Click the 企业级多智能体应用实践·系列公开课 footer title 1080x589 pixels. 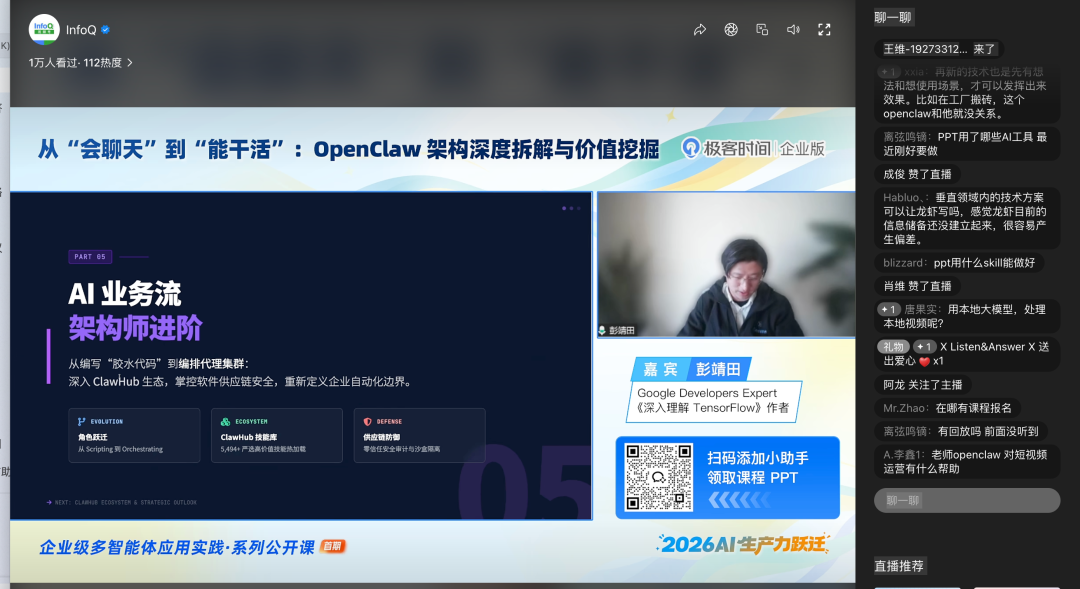click(177, 547)
